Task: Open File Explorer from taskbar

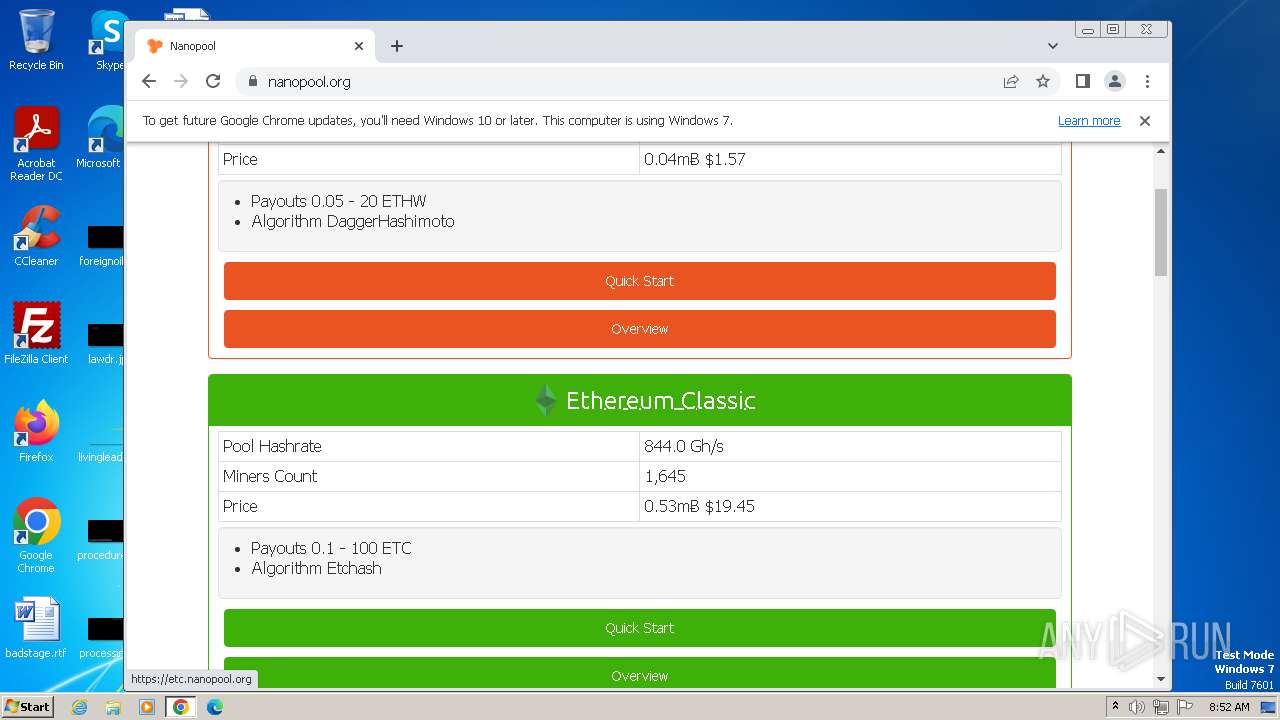Action: click(113, 707)
